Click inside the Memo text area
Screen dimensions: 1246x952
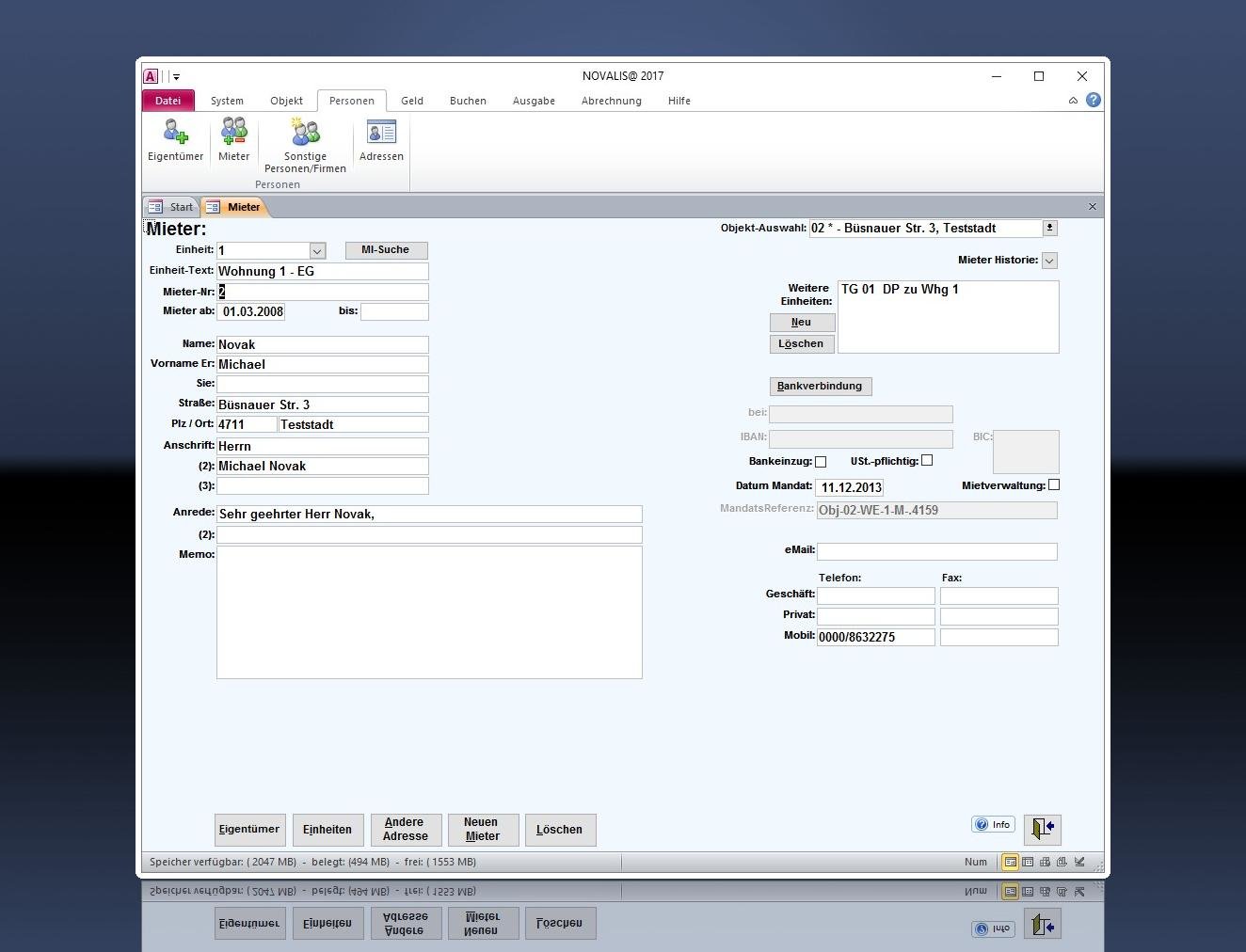[429, 612]
